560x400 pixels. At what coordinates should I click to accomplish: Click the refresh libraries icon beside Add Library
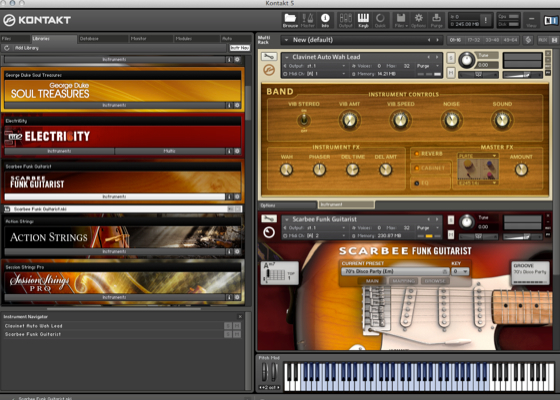6,48
